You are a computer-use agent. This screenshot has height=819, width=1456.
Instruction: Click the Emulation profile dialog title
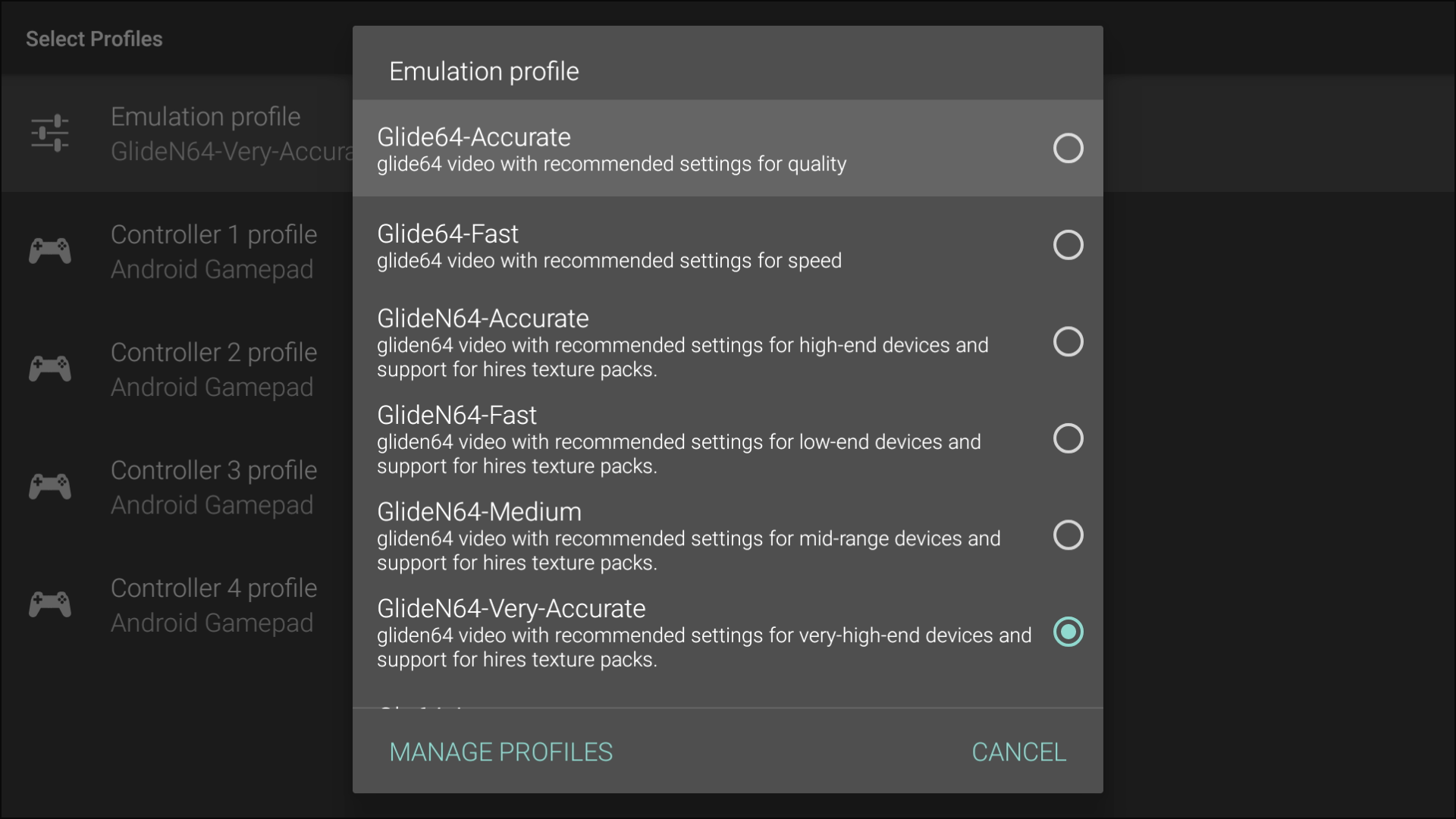coord(484,71)
